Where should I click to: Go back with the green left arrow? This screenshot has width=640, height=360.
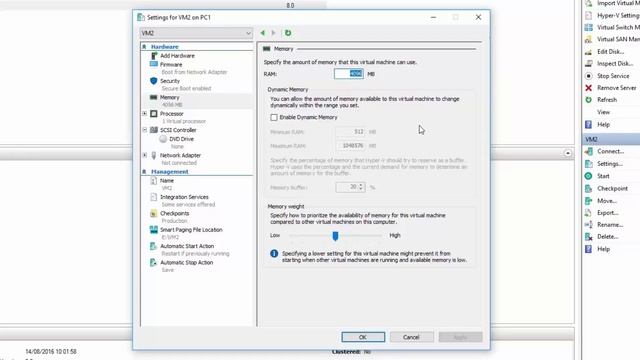pos(263,33)
